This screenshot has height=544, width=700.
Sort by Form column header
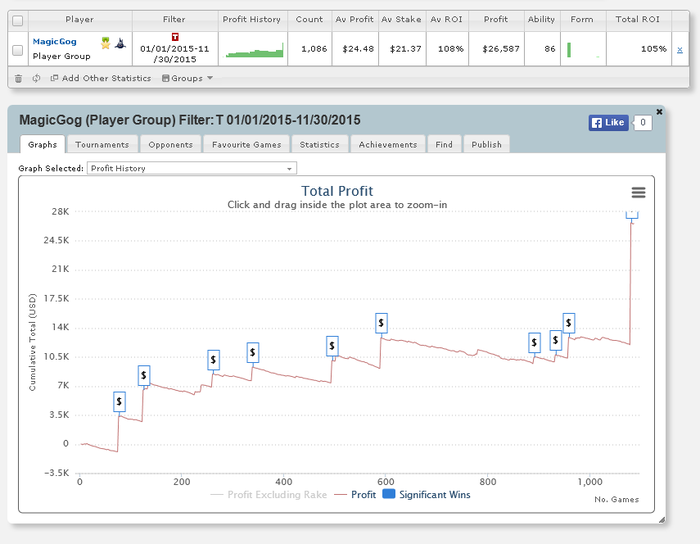[x=582, y=20]
